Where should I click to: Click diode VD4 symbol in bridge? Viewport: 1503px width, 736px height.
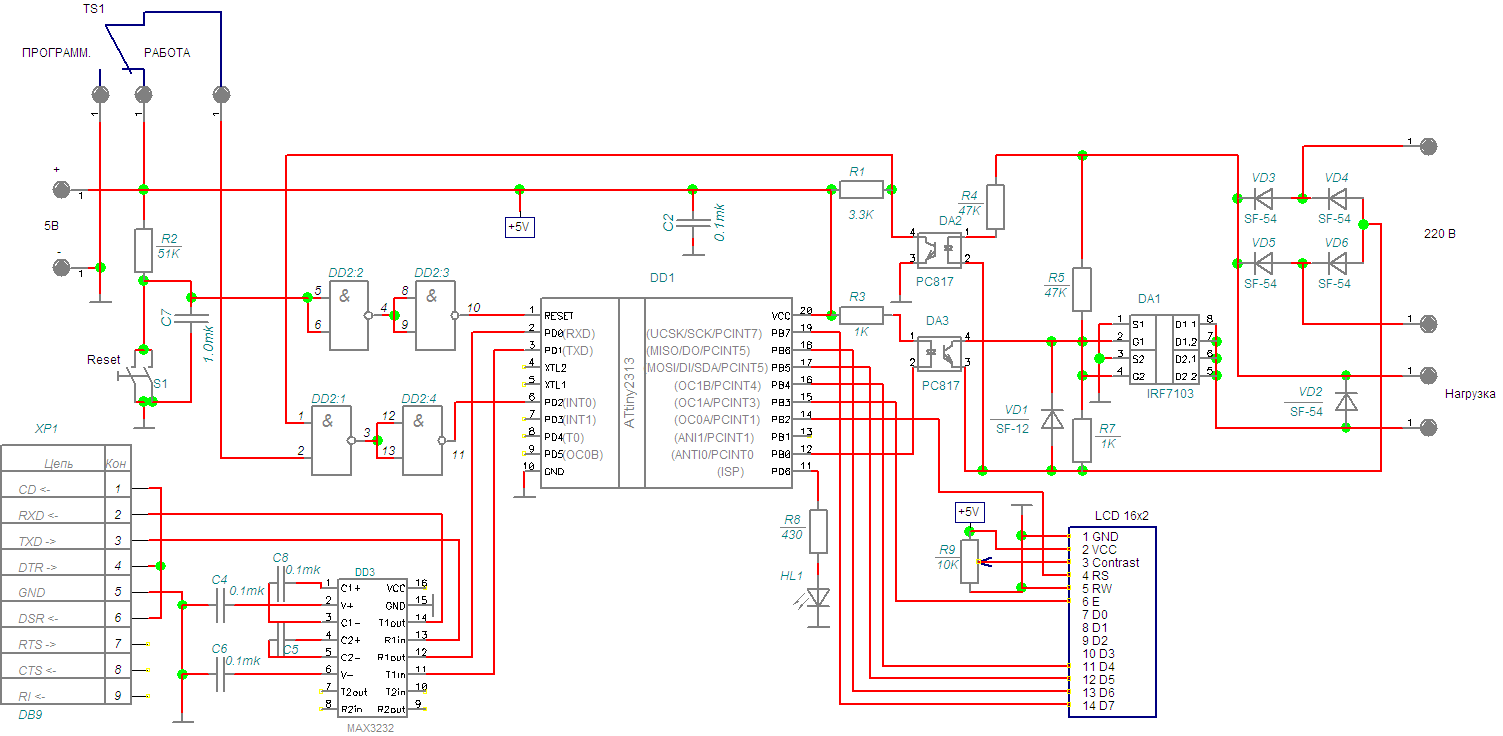(1337, 197)
